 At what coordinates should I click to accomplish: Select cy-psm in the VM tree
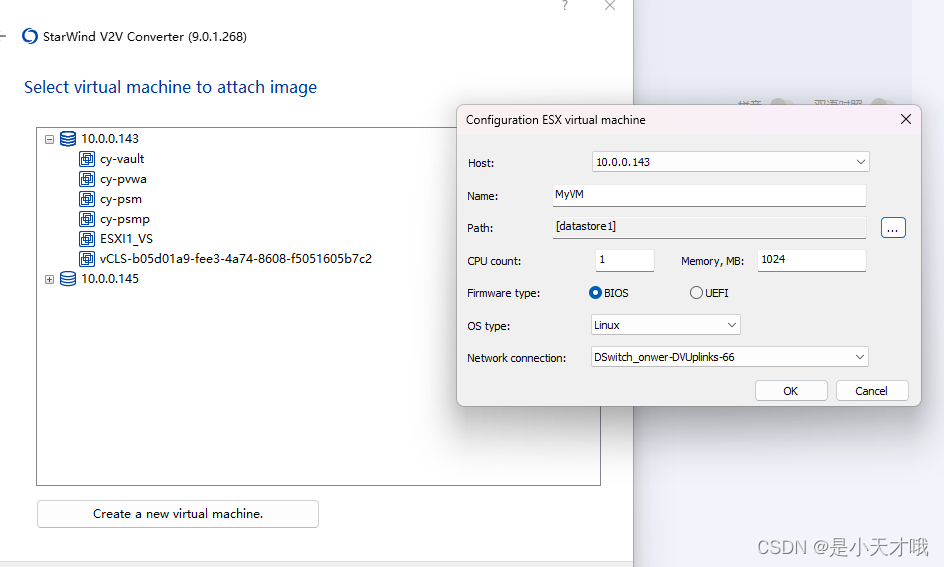[x=121, y=199]
